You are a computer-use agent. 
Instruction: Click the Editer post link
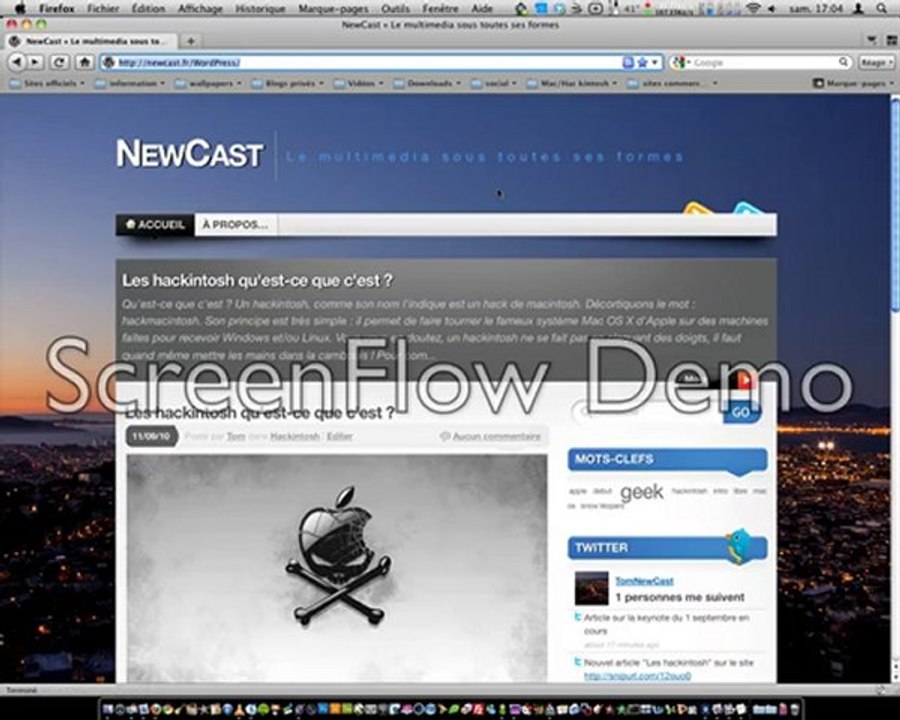coord(339,436)
